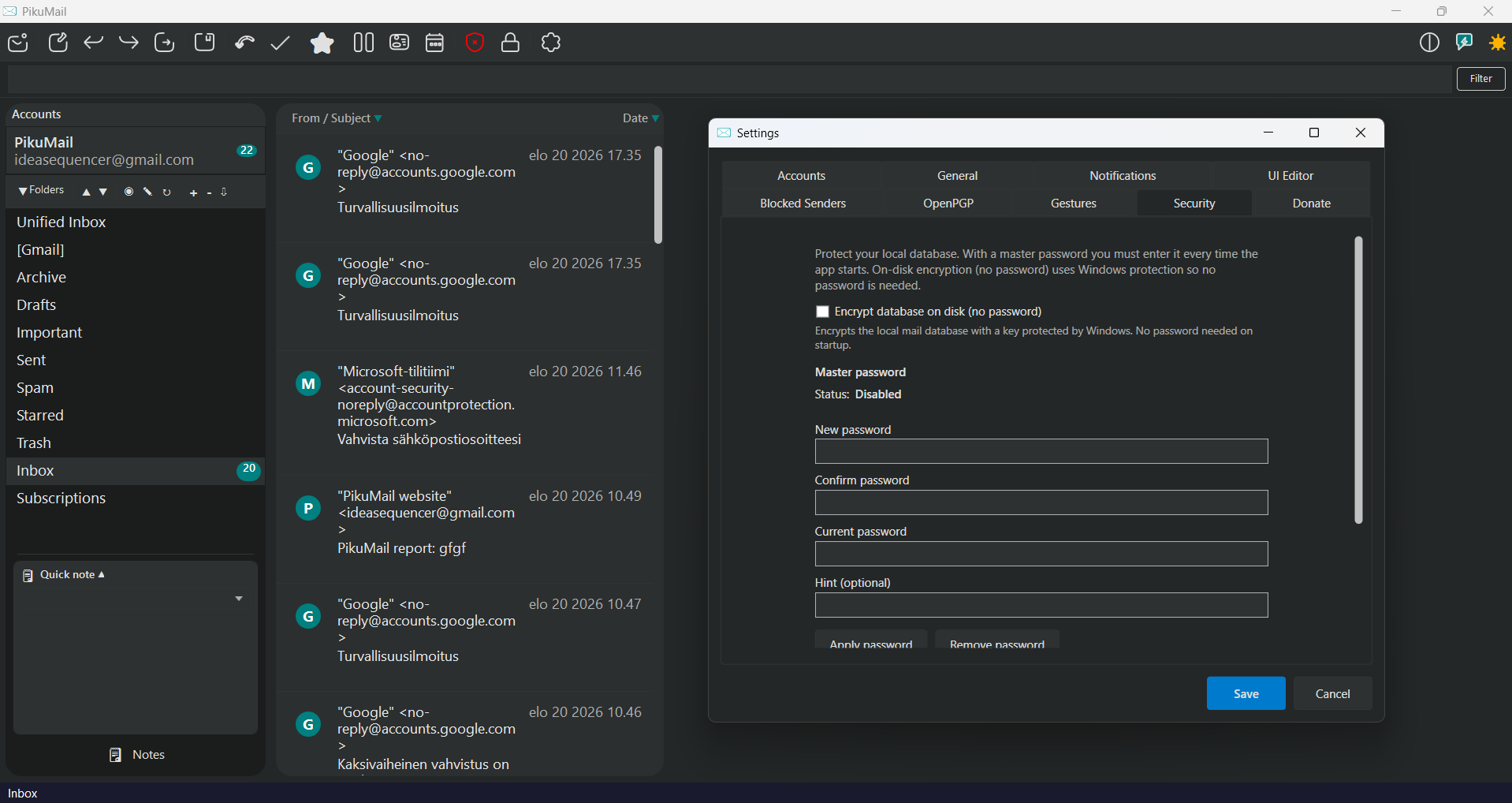This screenshot has height=803, width=1512.
Task: Click the Save button in Settings
Action: [x=1246, y=693]
